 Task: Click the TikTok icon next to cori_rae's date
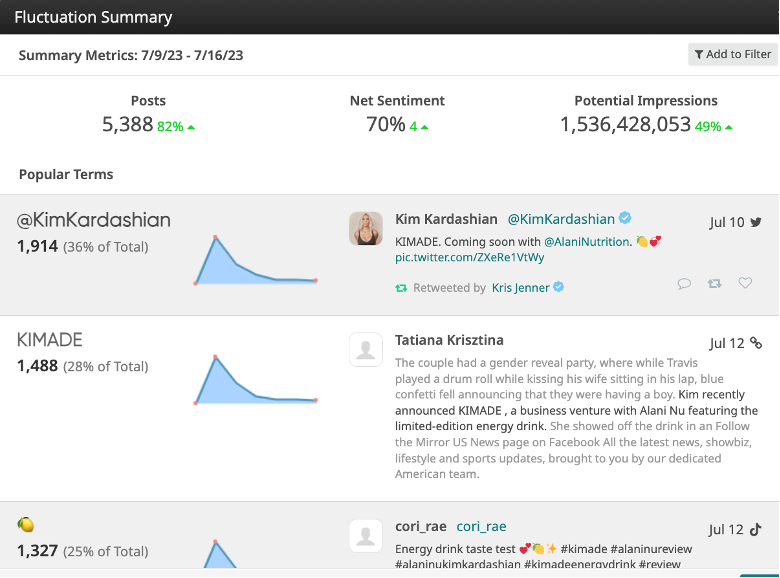(756, 529)
